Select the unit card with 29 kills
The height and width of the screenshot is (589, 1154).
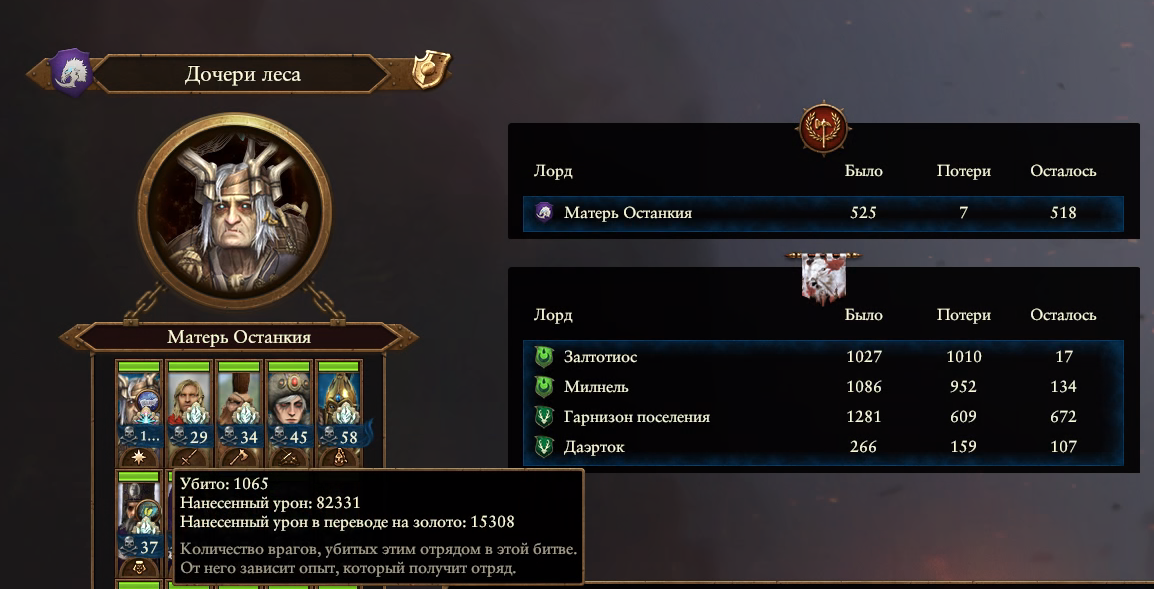(189, 414)
